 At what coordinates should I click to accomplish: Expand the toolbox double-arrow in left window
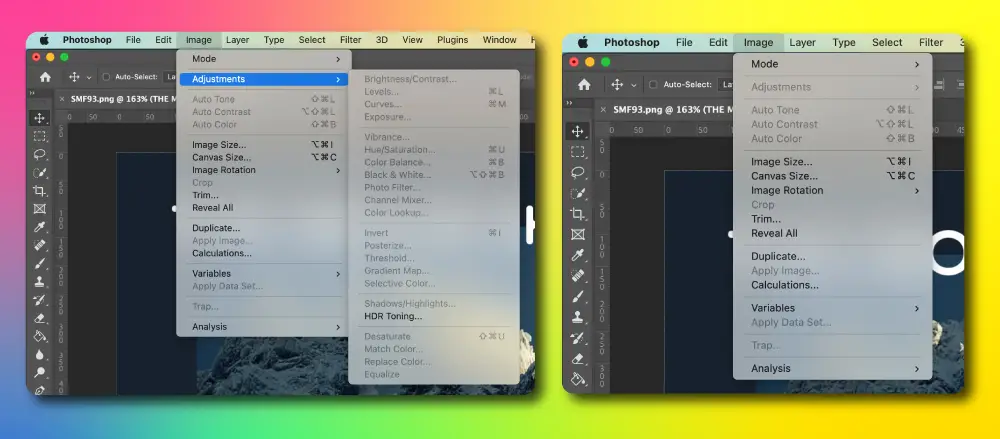[32, 93]
